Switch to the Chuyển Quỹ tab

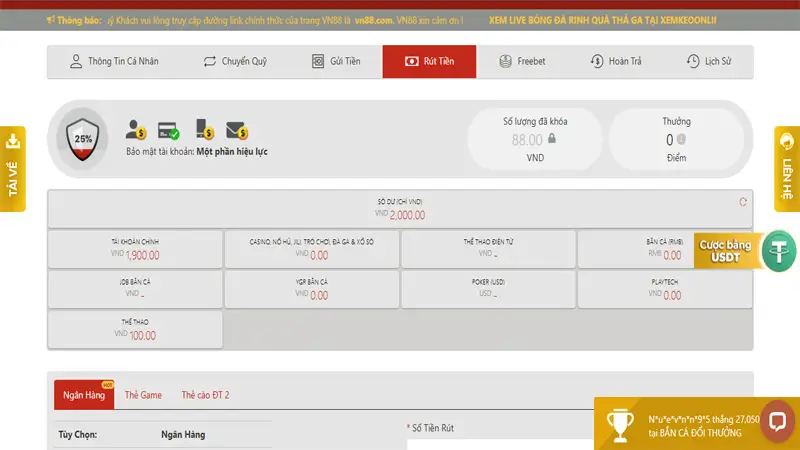pyautogui.click(x=235, y=61)
